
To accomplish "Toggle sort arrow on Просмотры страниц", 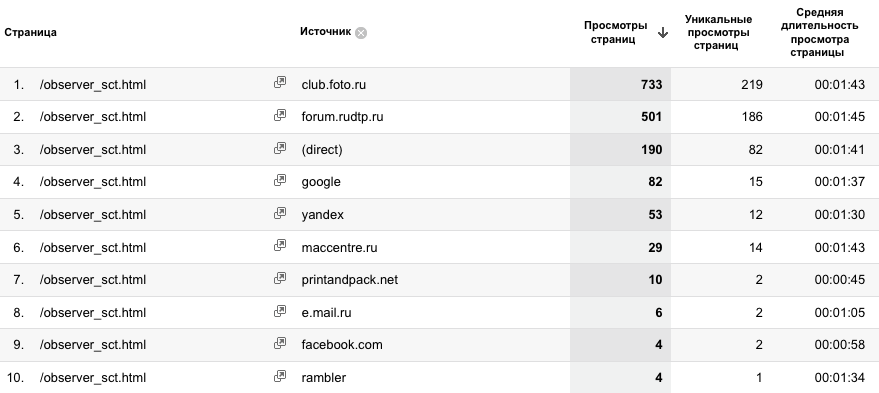I will (x=663, y=33).
